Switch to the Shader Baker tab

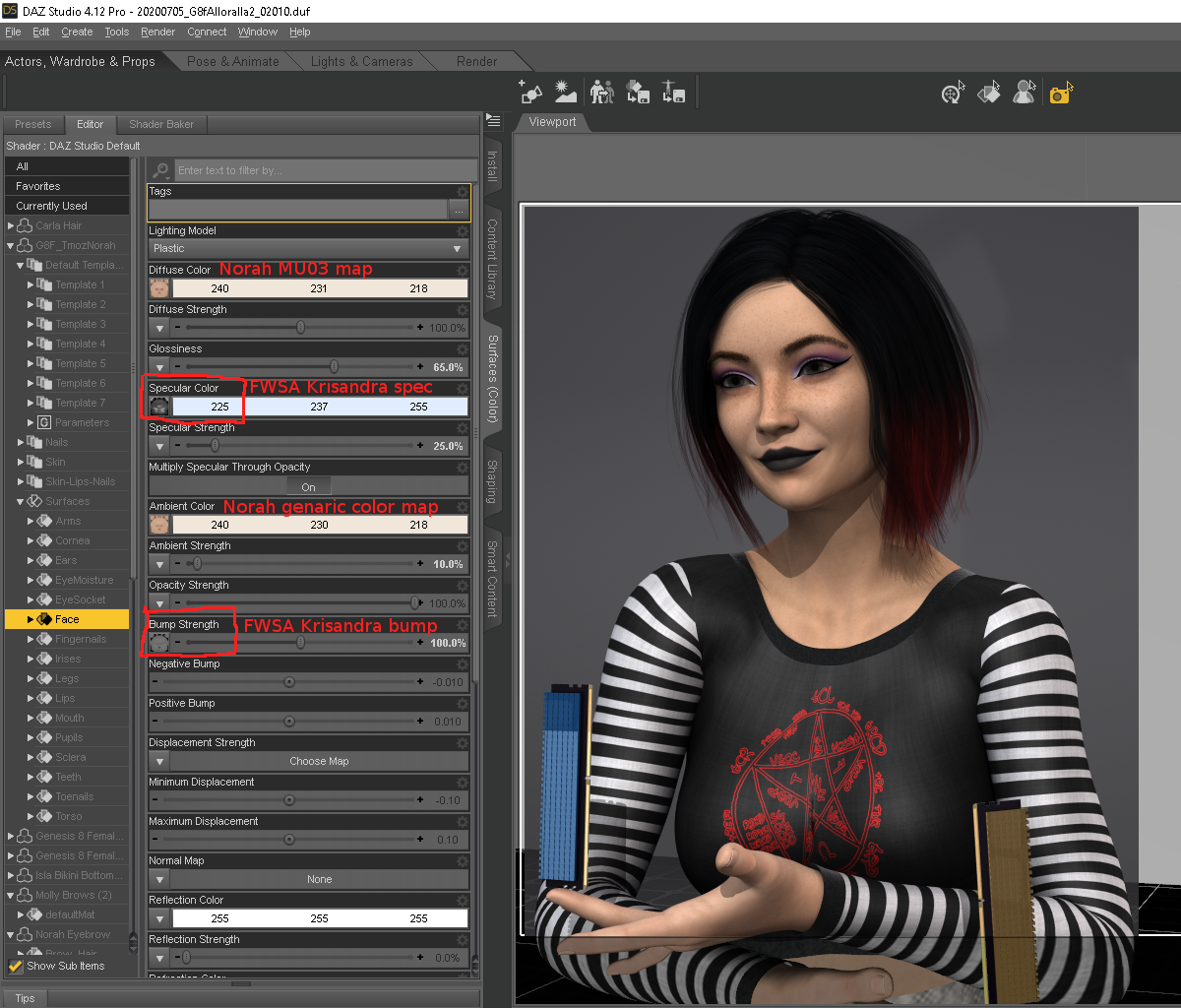(161, 124)
